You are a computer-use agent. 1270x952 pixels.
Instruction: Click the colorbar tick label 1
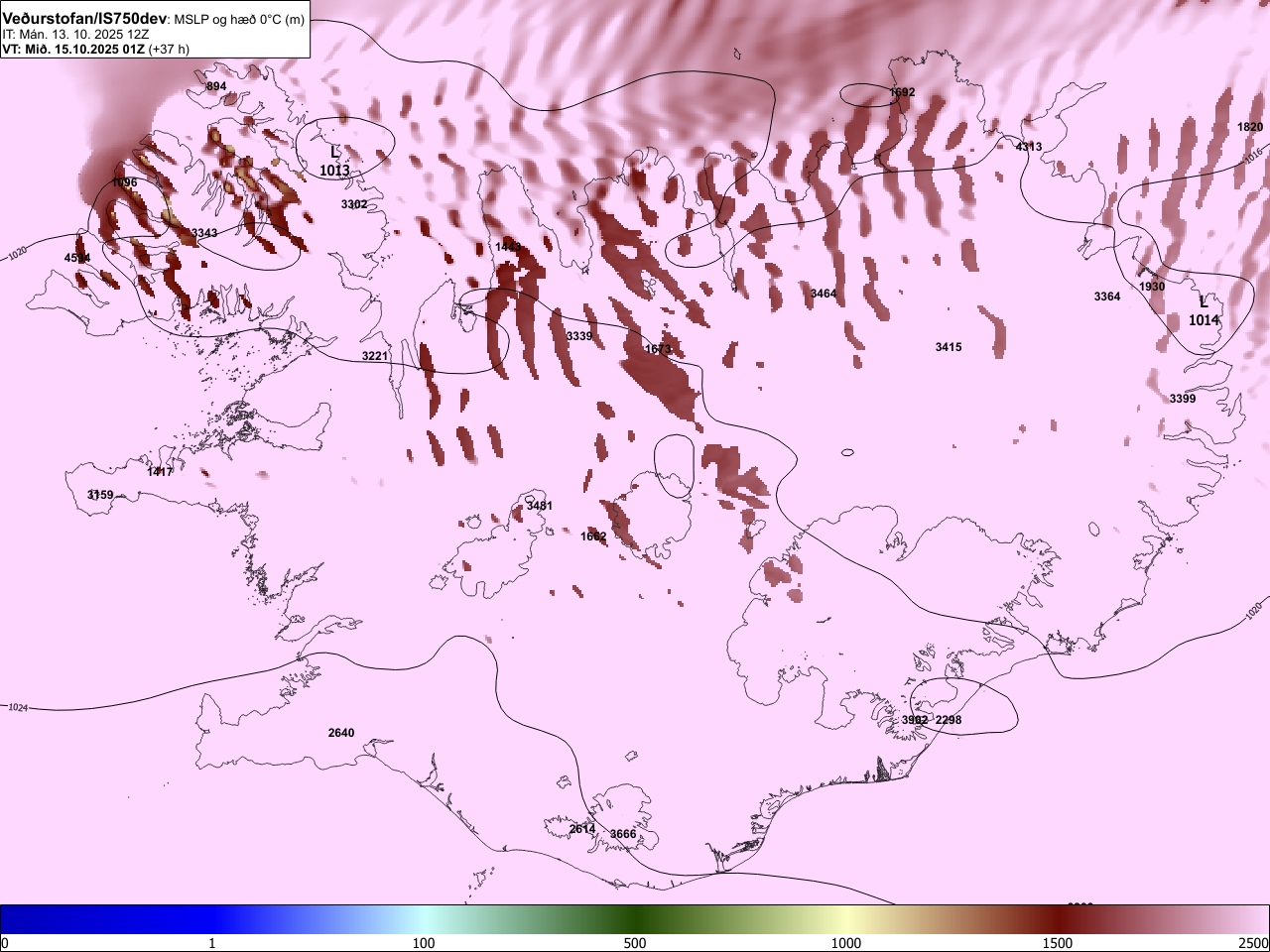tap(212, 943)
